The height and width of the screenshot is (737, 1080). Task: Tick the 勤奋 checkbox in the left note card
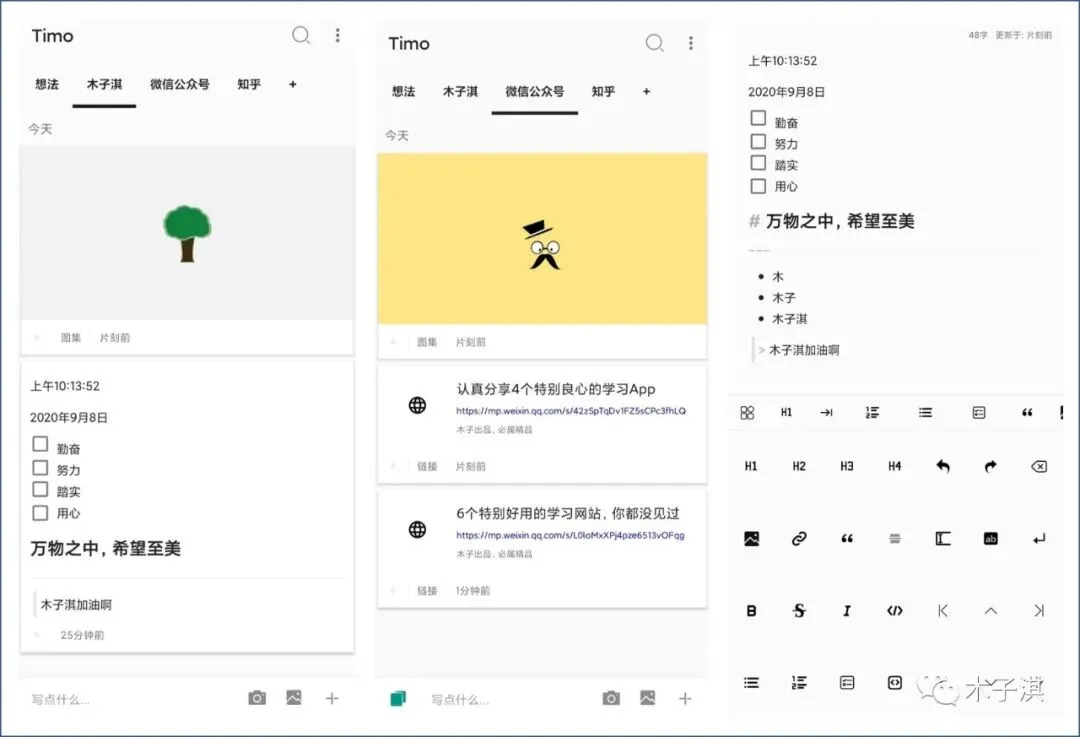coord(41,444)
